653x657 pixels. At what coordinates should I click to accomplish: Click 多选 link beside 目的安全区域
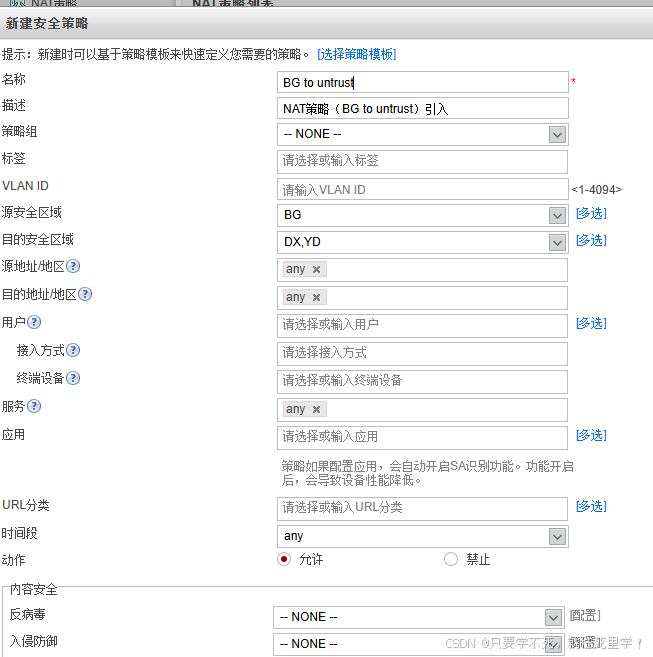point(591,241)
